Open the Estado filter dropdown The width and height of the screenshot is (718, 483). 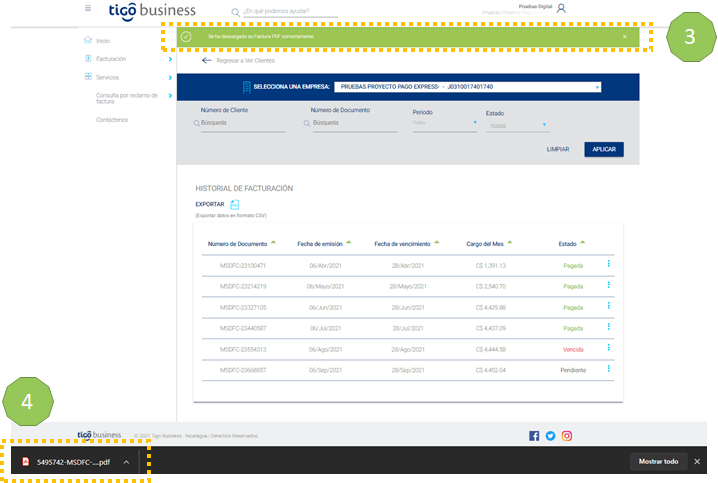point(518,126)
